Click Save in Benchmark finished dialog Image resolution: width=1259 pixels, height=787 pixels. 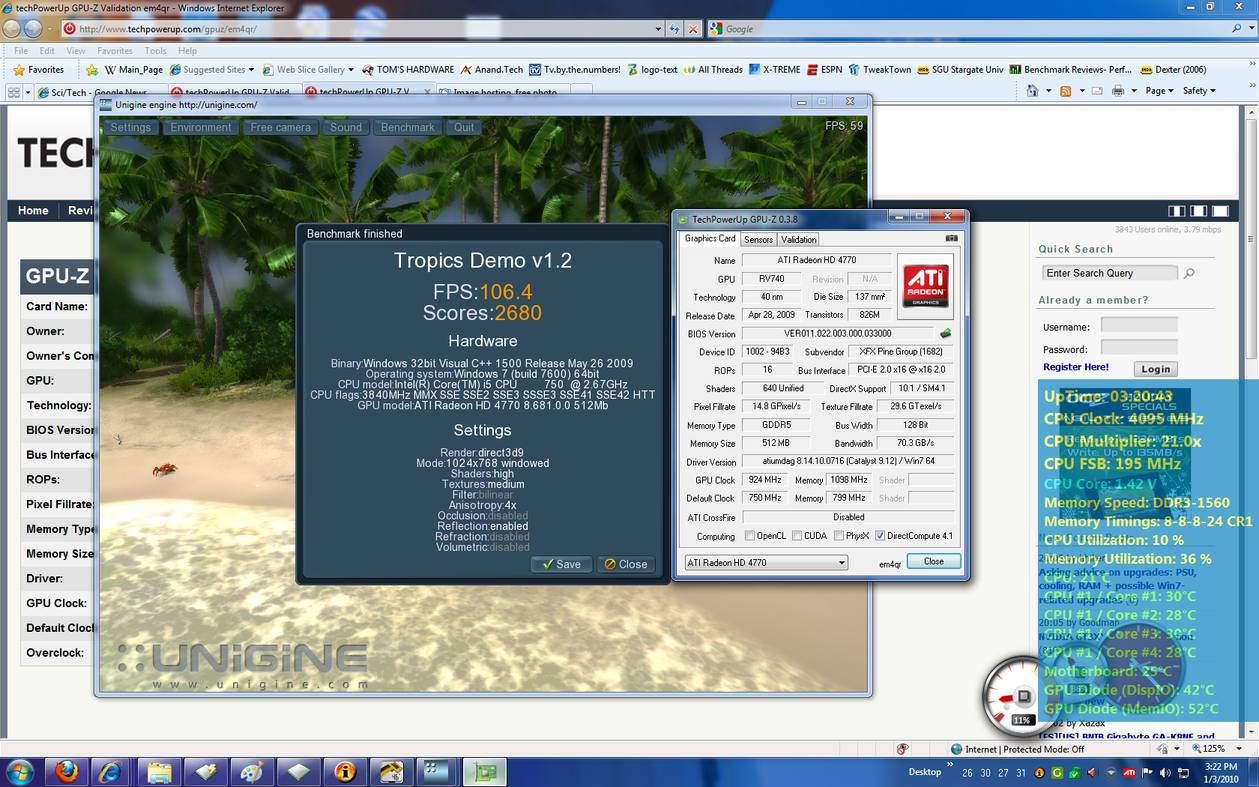[561, 565]
